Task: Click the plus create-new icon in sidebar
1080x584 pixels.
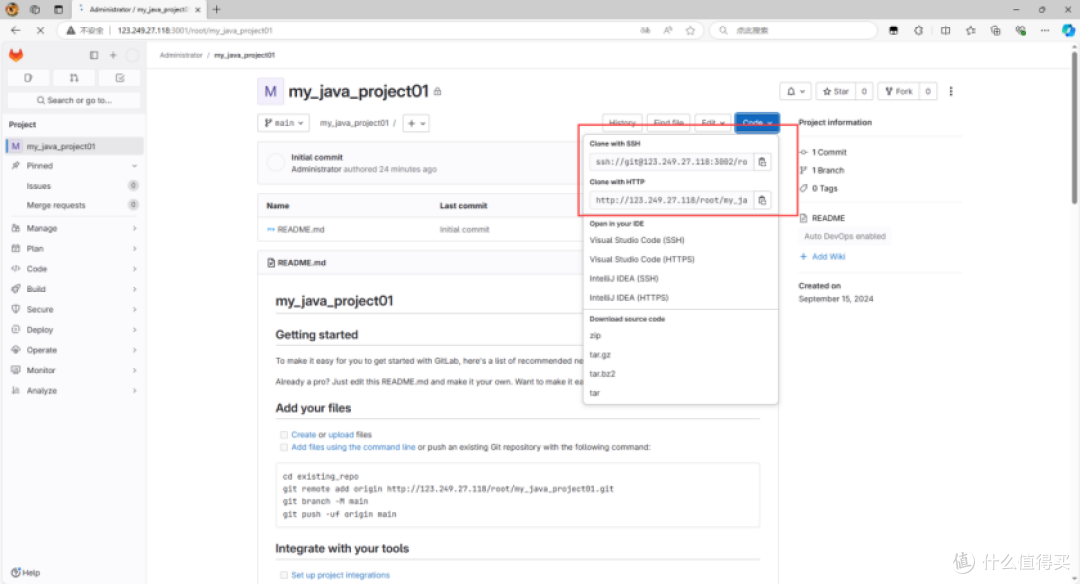Action: tap(113, 55)
